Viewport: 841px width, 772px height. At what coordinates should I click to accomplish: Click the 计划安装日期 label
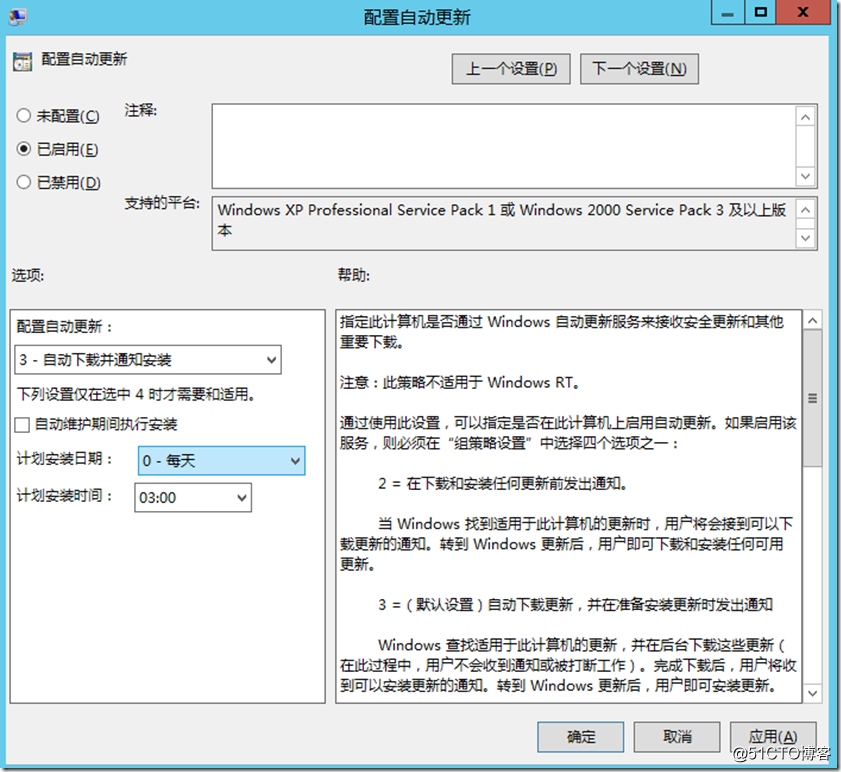click(64, 459)
